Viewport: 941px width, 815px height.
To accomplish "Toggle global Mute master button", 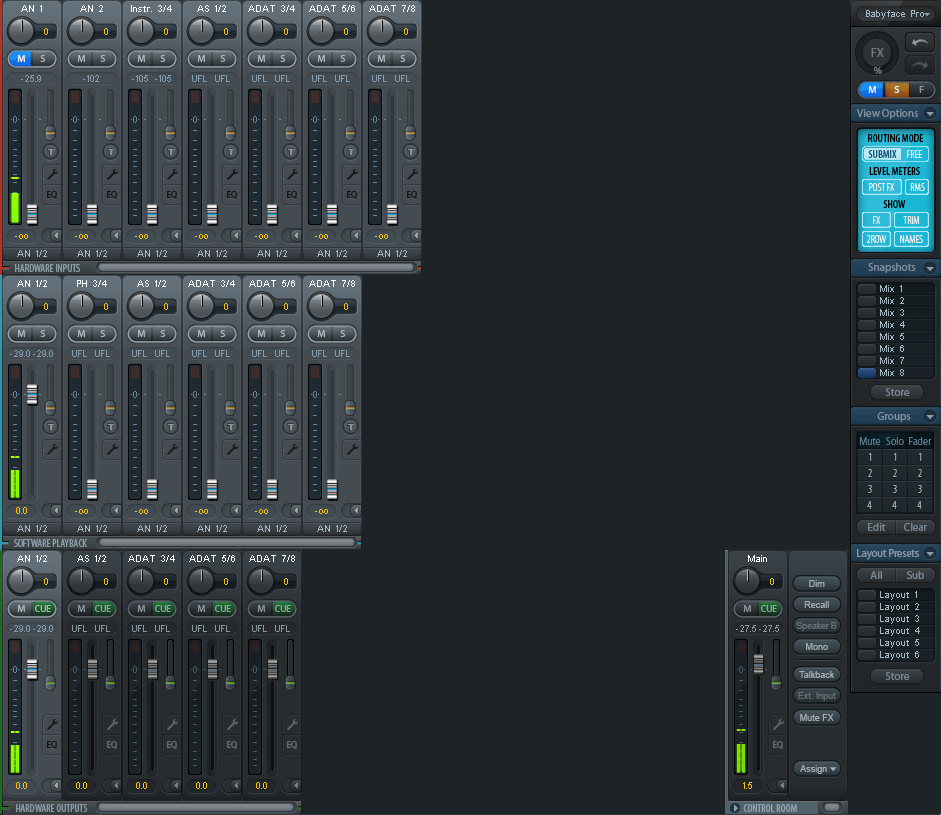I will 872,90.
